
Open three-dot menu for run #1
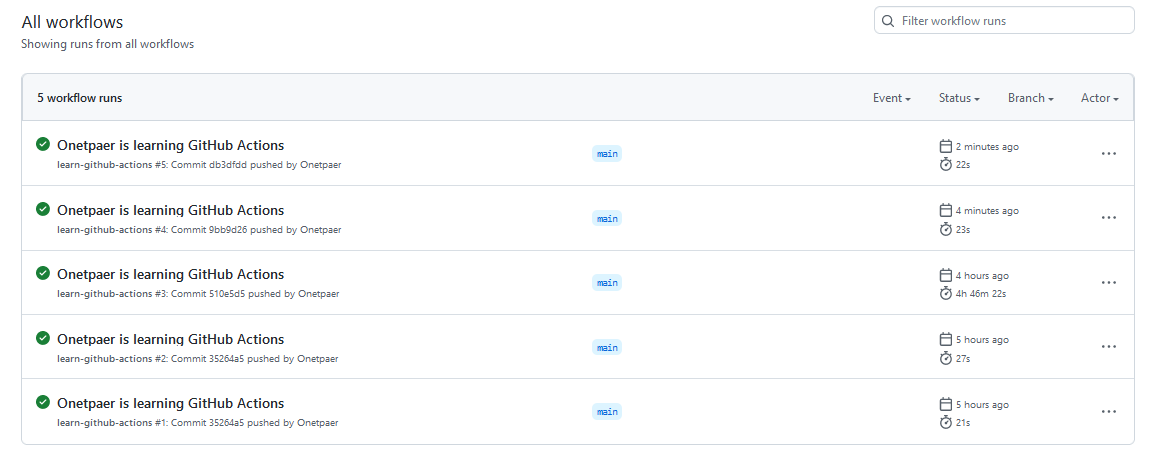[x=1108, y=411]
